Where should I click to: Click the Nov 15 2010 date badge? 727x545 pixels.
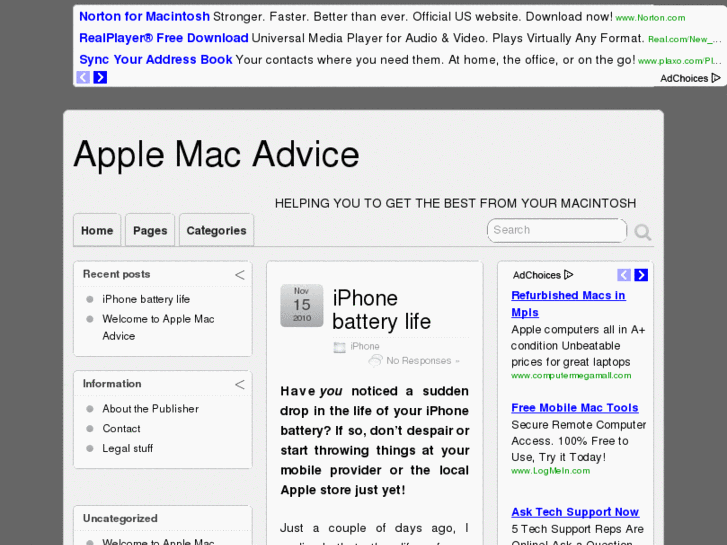(302, 305)
